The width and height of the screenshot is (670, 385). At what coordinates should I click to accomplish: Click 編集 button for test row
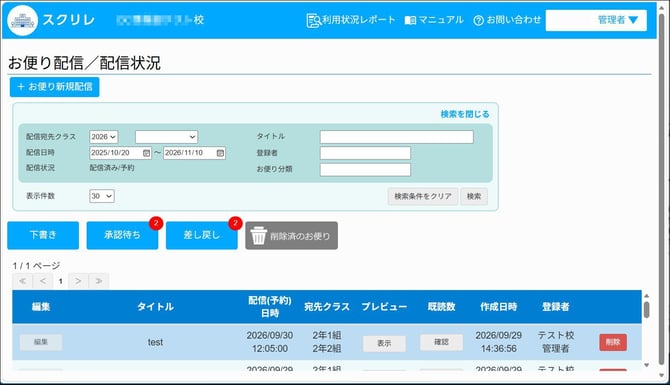[x=41, y=342]
